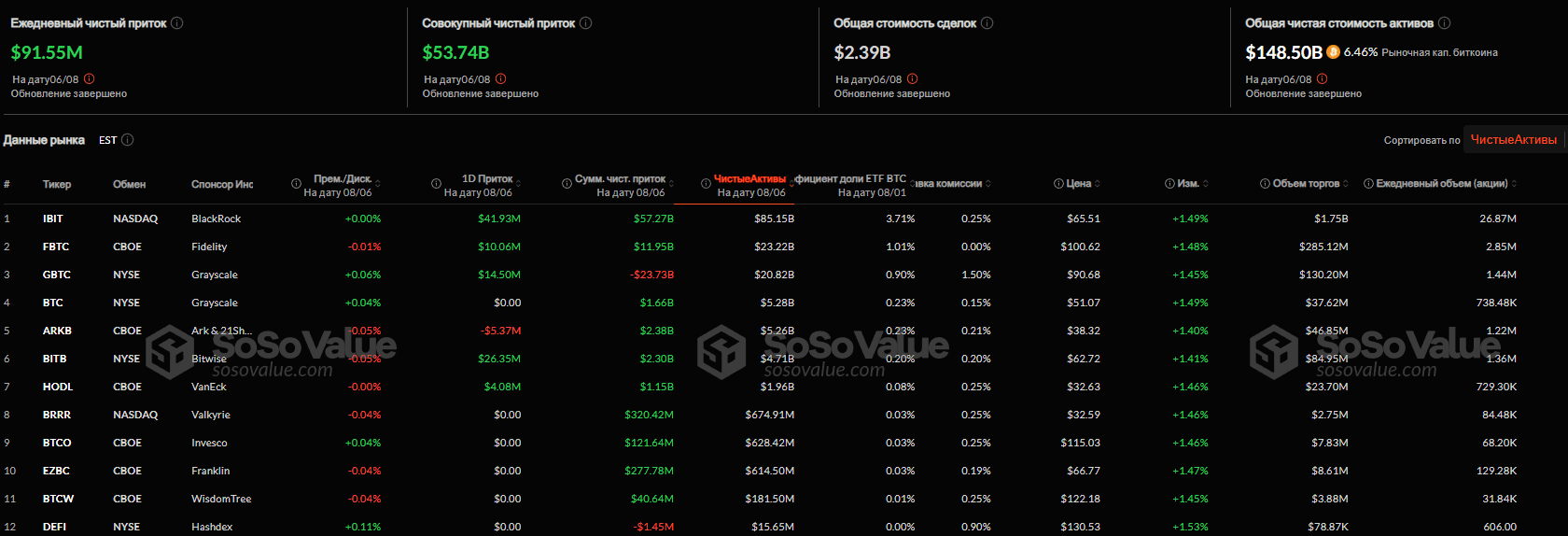Click info icon next to Ежедневный чистый приток
Screen dimensions: 1568x536
click(177, 23)
